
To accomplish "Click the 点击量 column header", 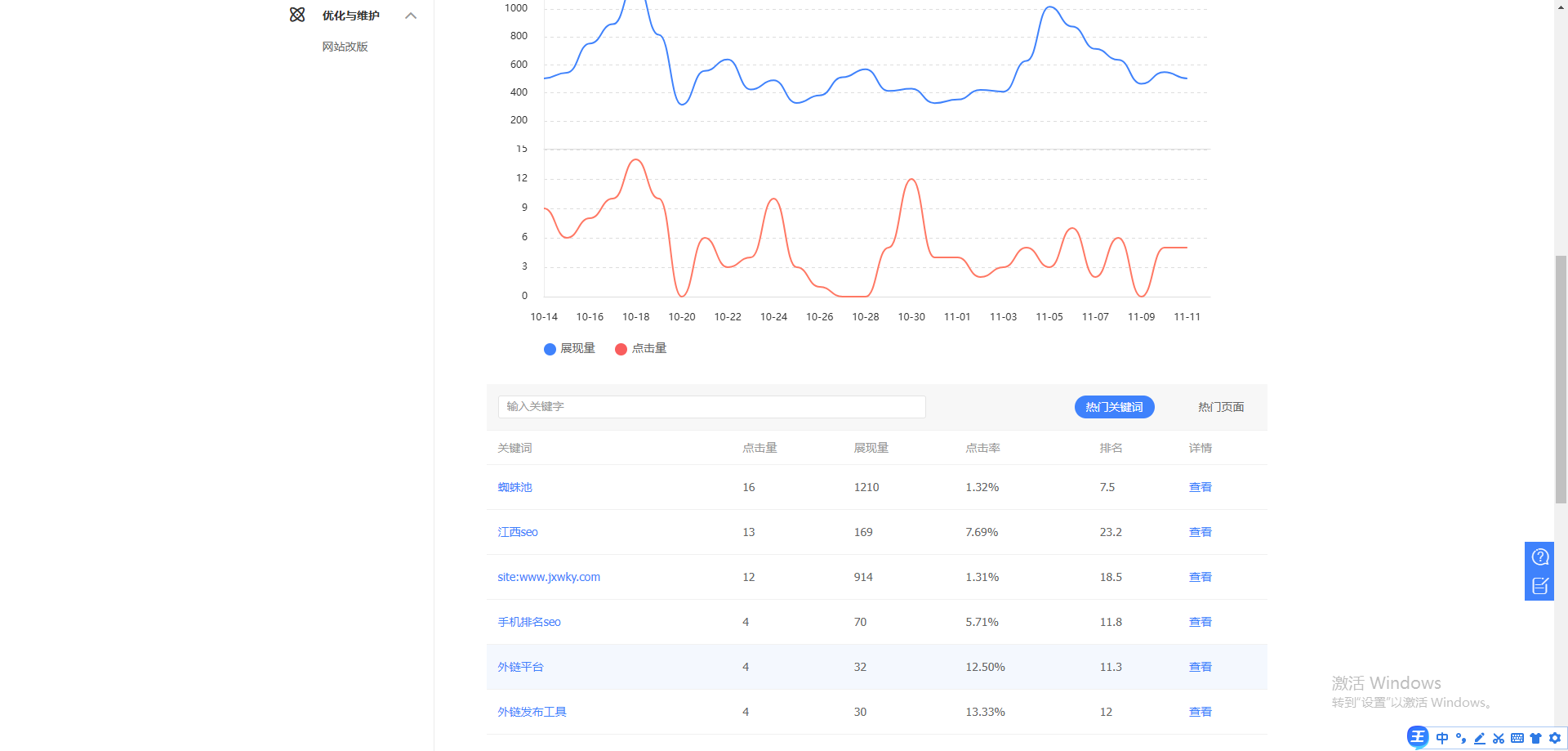I will (759, 448).
